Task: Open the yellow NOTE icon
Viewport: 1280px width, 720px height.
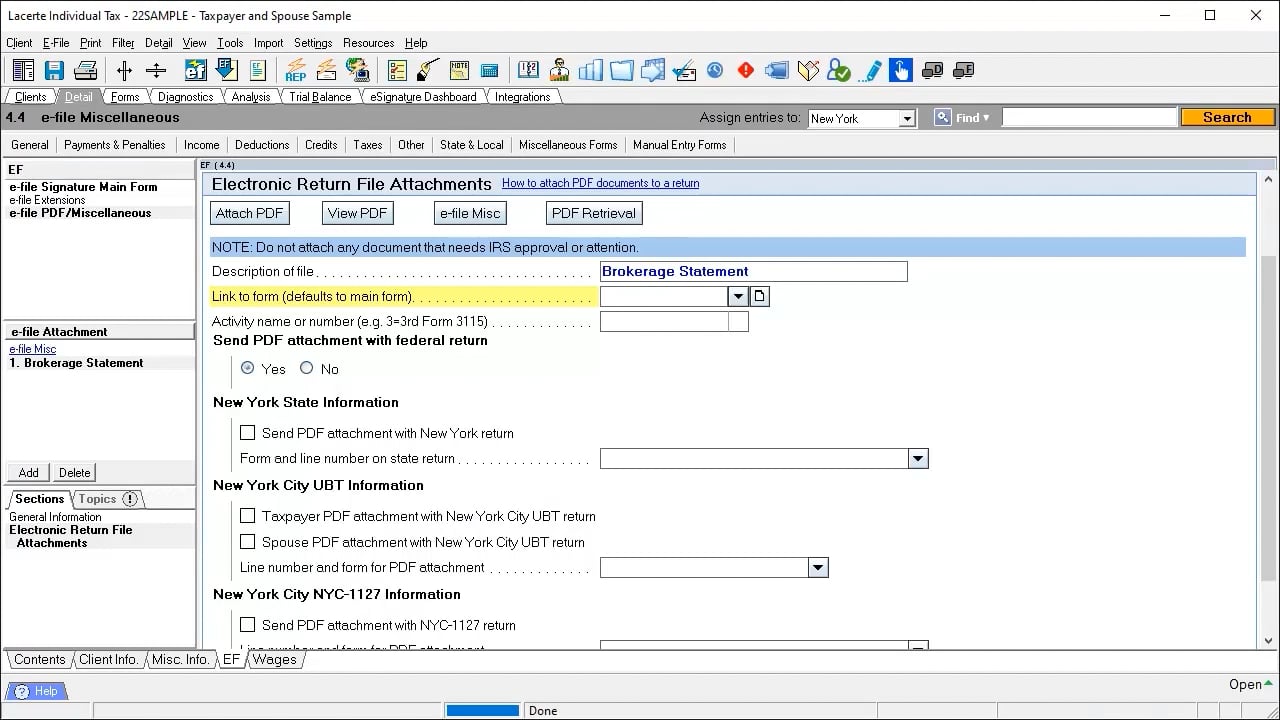Action: (x=459, y=70)
